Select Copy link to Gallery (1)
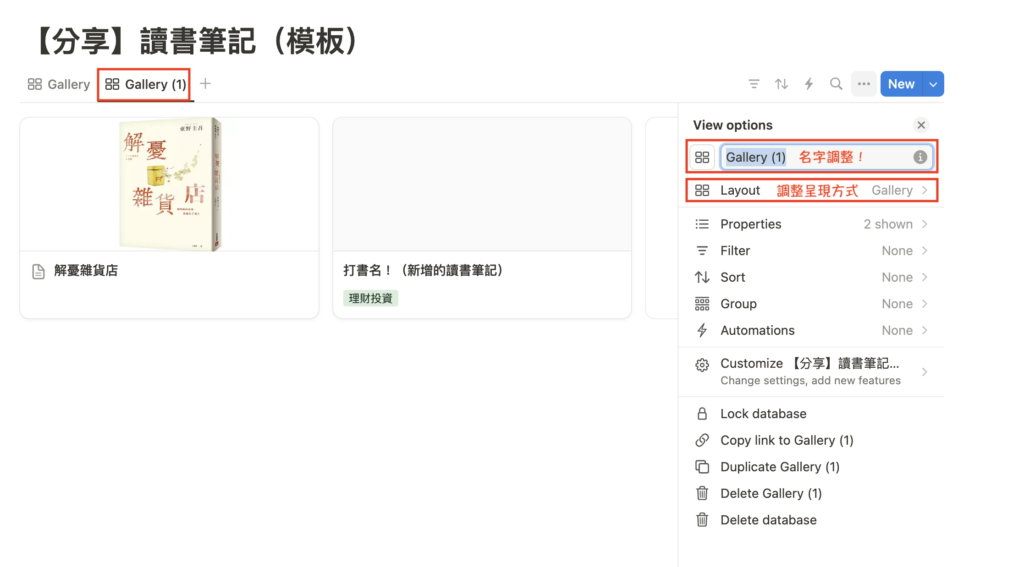The width and height of the screenshot is (1024, 567). tap(786, 440)
